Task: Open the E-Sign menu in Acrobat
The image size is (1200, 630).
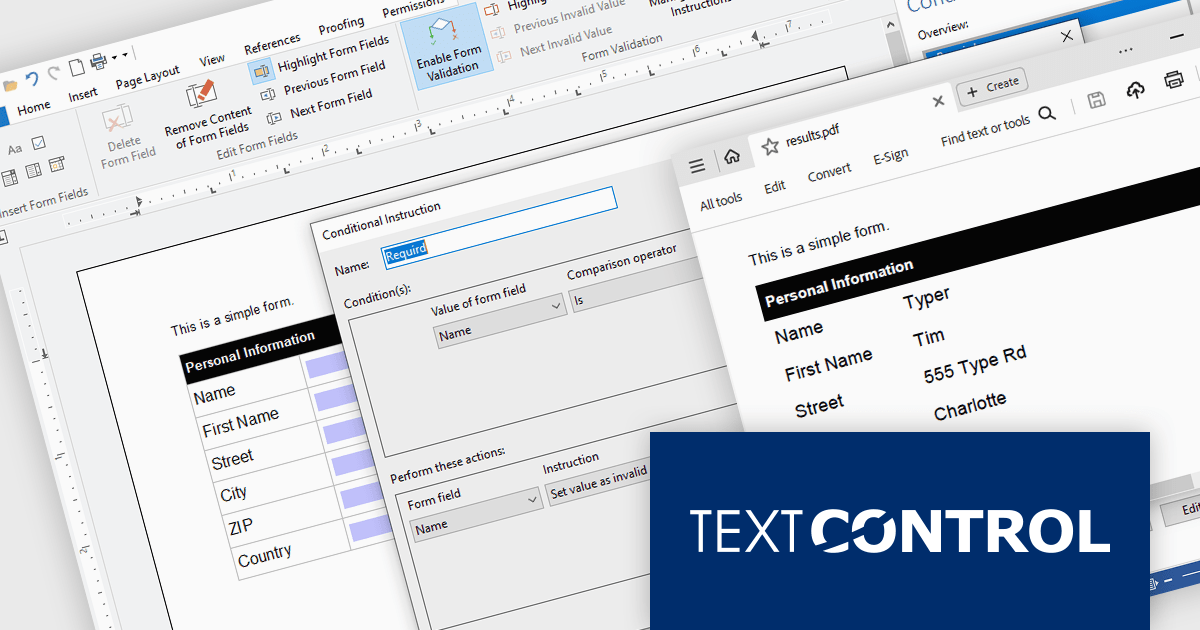Action: coord(890,156)
